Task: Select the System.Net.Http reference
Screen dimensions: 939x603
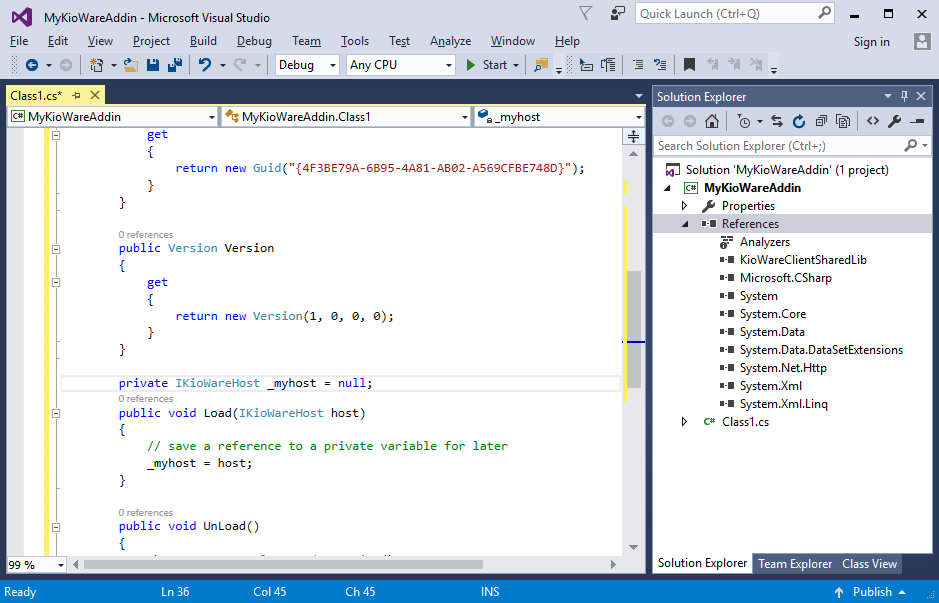Action: [x=783, y=368]
